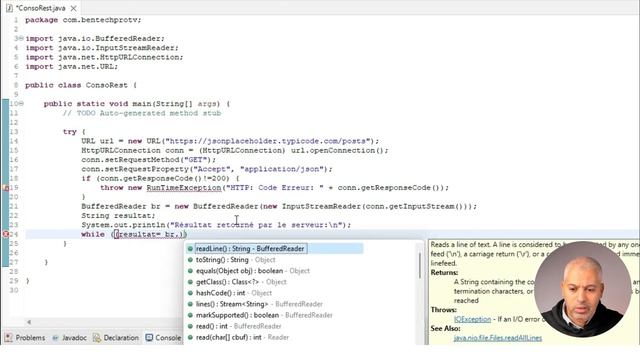Image resolution: width=640 pixels, height=360 pixels.
Task: Click the underlined RunTimeException text
Action: click(184, 188)
